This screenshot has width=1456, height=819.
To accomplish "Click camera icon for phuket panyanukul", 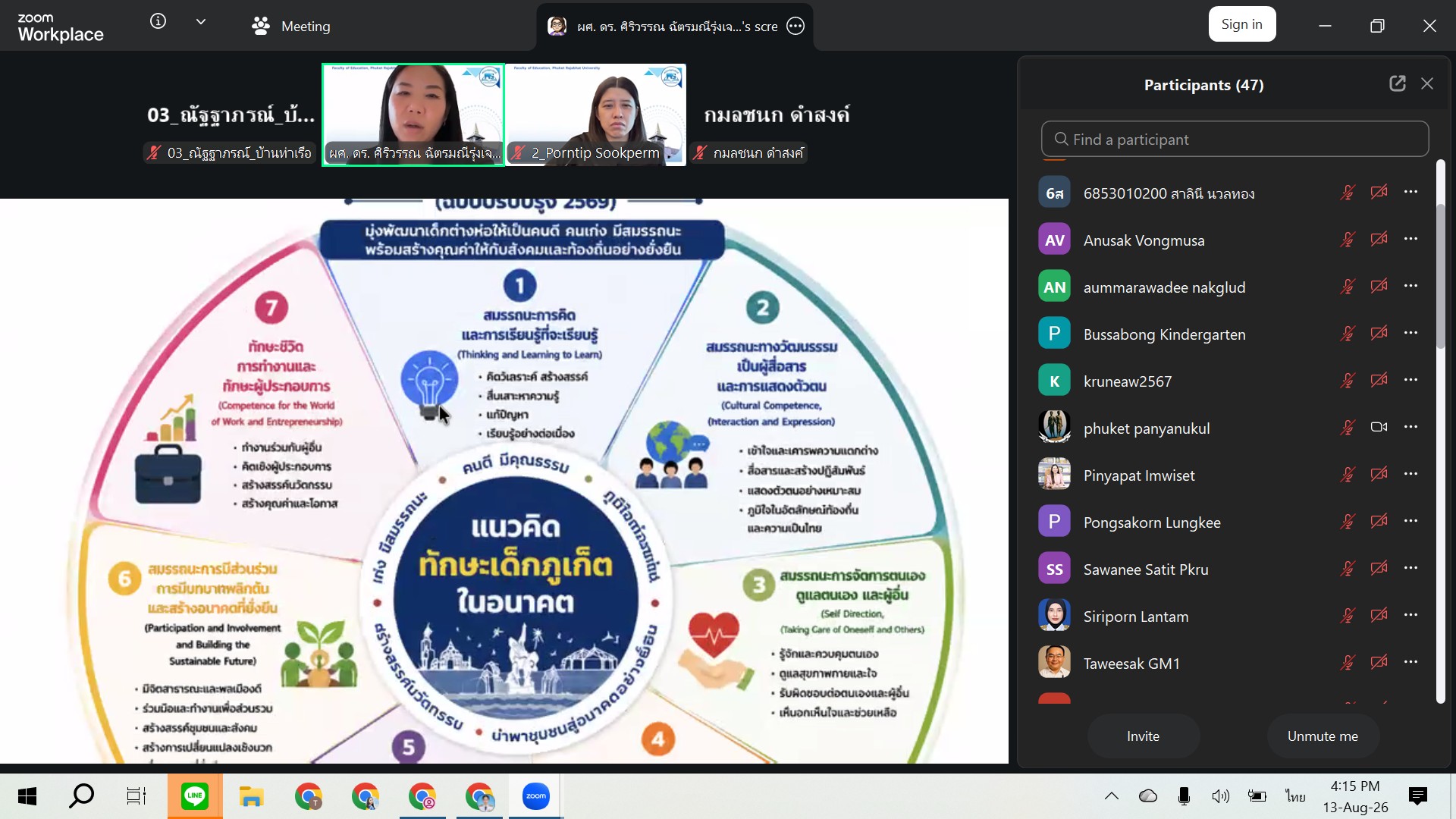I will (x=1379, y=427).
